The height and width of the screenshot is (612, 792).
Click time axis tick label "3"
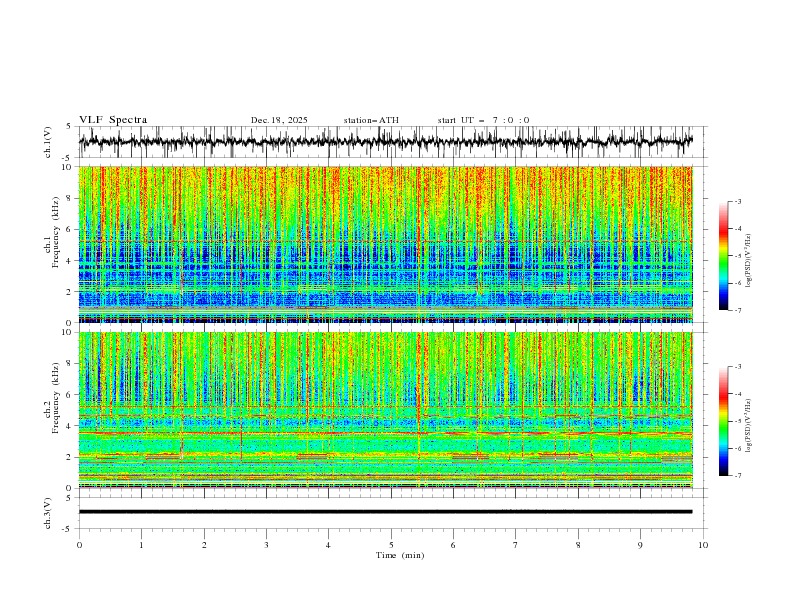pyautogui.click(x=266, y=545)
